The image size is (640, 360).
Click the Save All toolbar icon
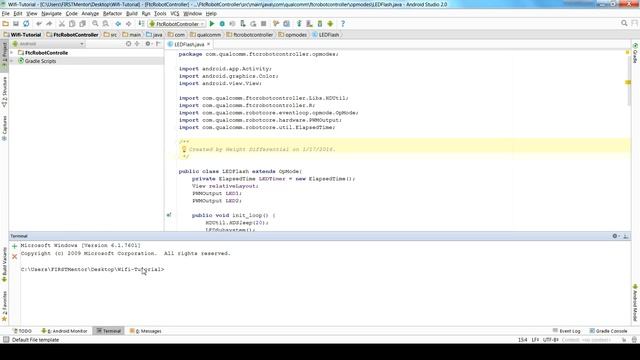(x=16, y=24)
